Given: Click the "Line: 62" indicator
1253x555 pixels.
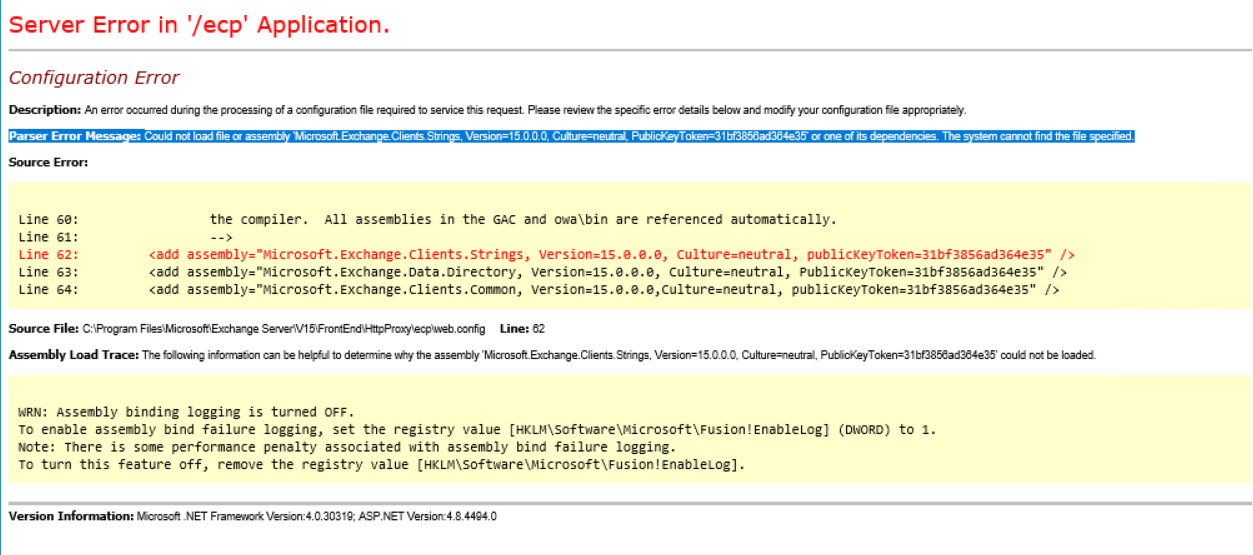Looking at the screenshot, I should point(522,328).
